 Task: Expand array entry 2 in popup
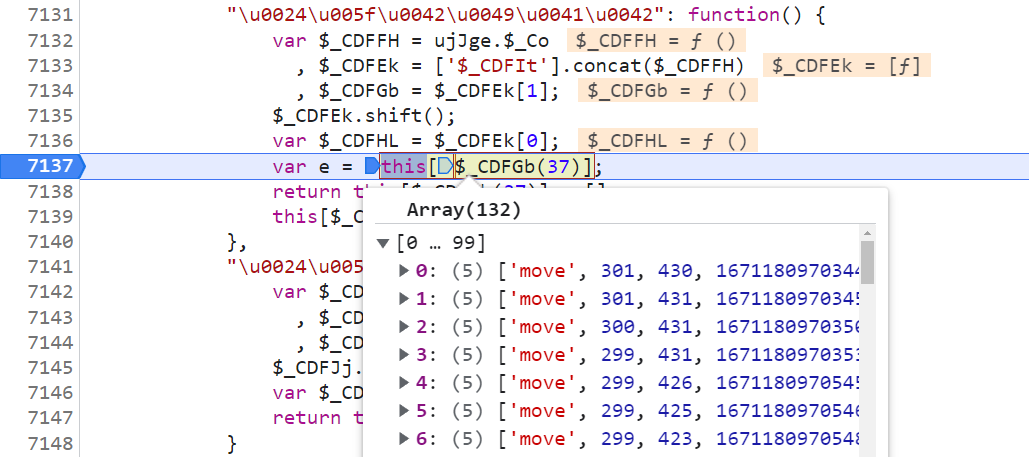(x=405, y=327)
